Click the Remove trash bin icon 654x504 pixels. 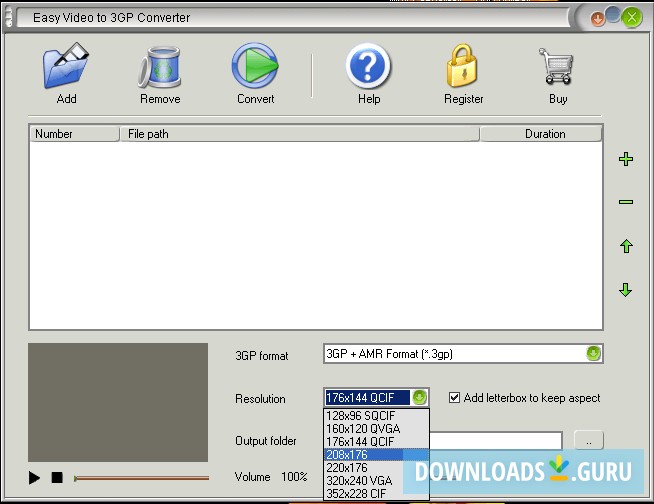(x=160, y=67)
